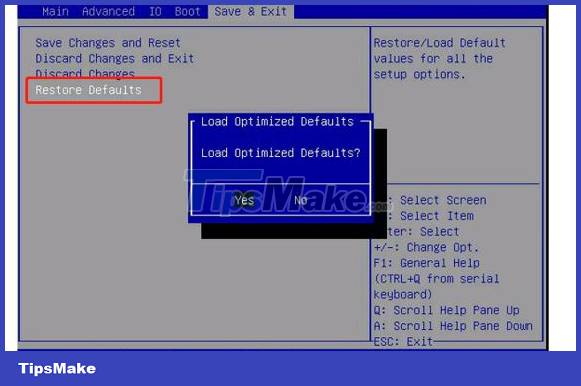Select Discard Changes and Exit

(114, 59)
